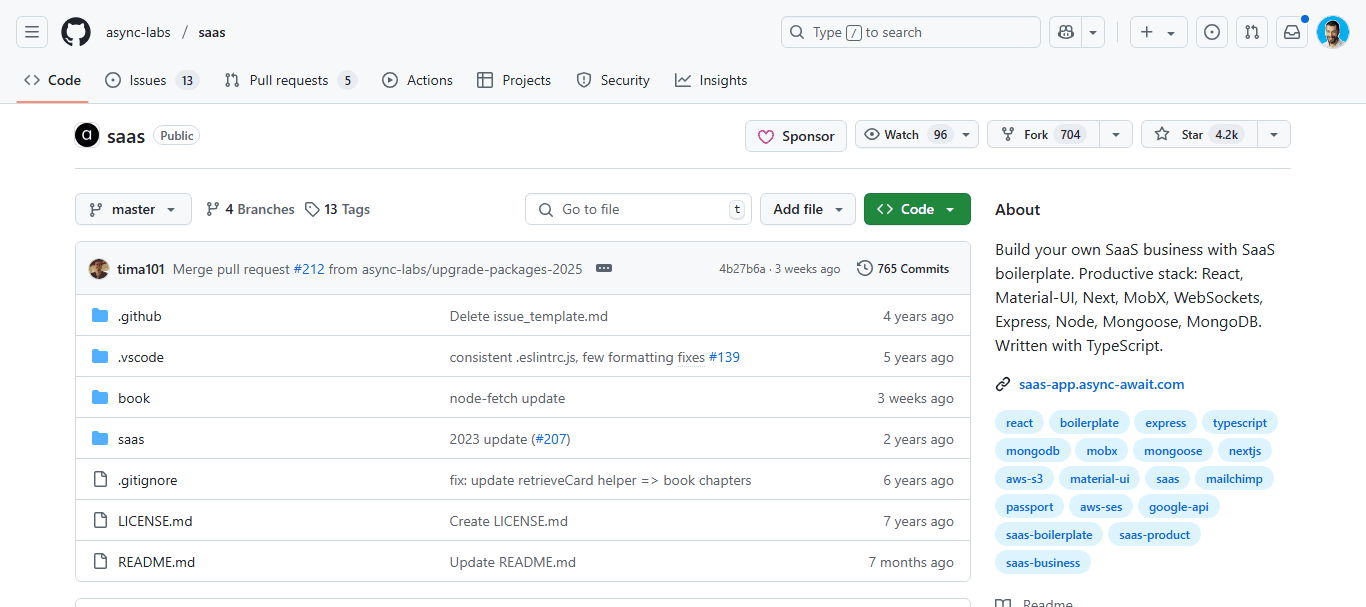The width and height of the screenshot is (1366, 607).
Task: Switch to the Code tab
Action: point(52,80)
